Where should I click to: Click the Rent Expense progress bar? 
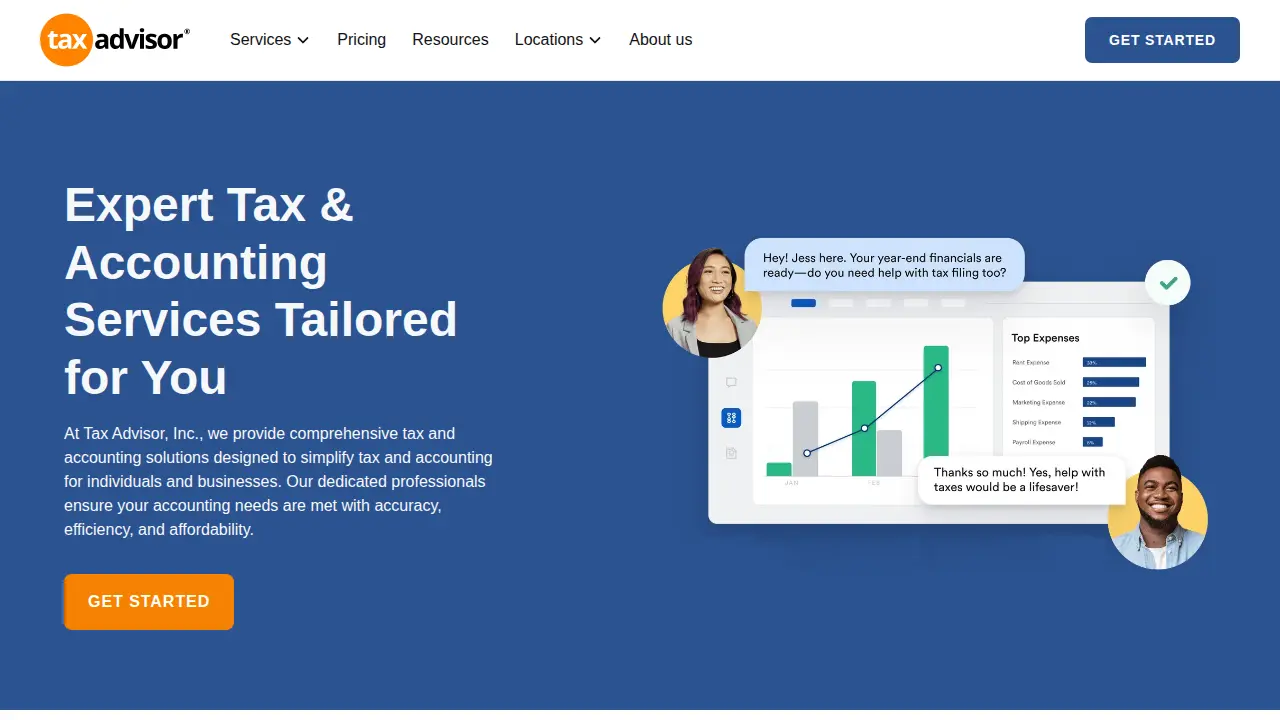(x=1114, y=362)
